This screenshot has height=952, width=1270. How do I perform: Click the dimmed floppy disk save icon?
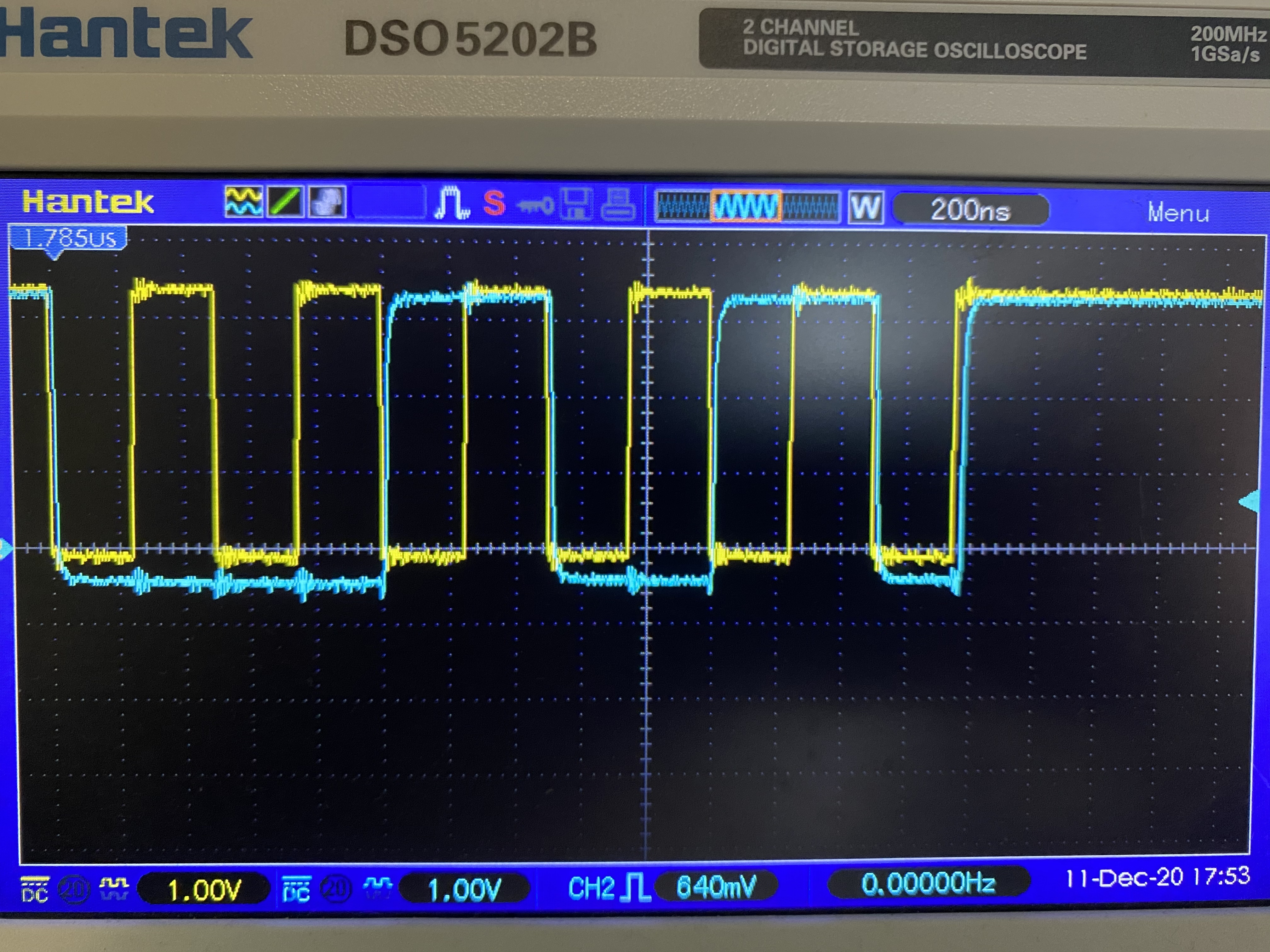[x=576, y=205]
